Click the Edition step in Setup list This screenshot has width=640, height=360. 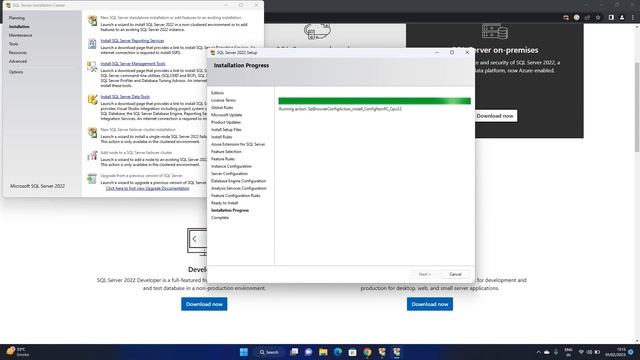click(217, 93)
